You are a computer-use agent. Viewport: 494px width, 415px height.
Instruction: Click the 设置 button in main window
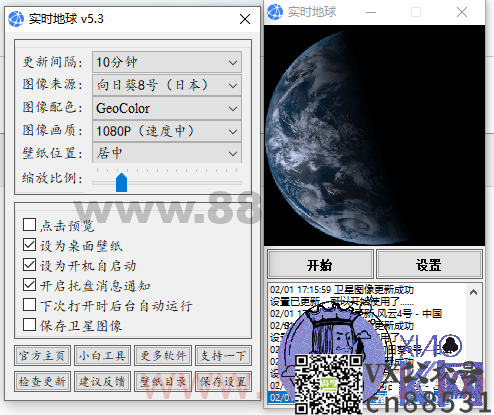click(429, 264)
